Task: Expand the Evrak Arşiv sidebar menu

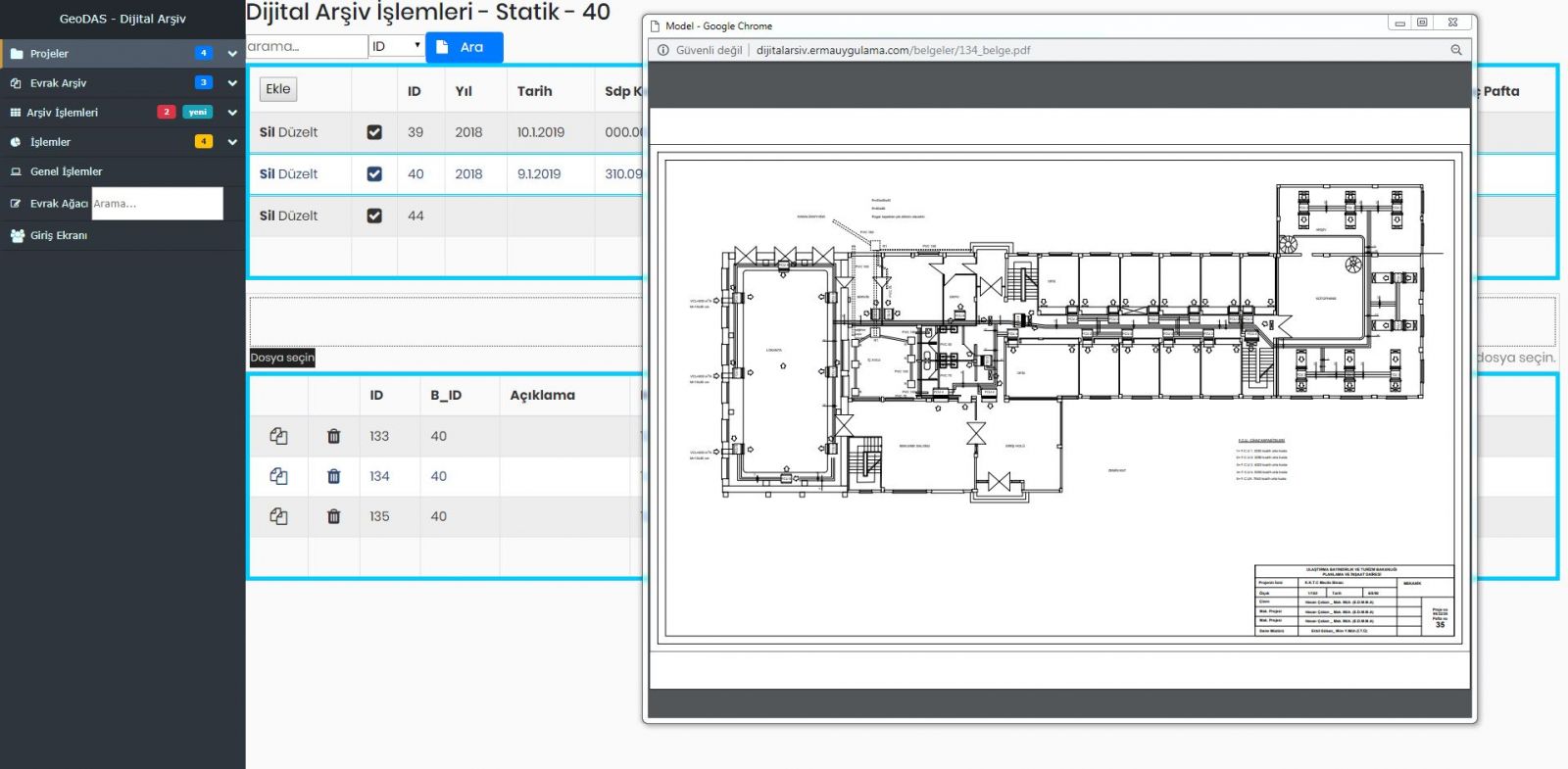Action: coord(232,83)
